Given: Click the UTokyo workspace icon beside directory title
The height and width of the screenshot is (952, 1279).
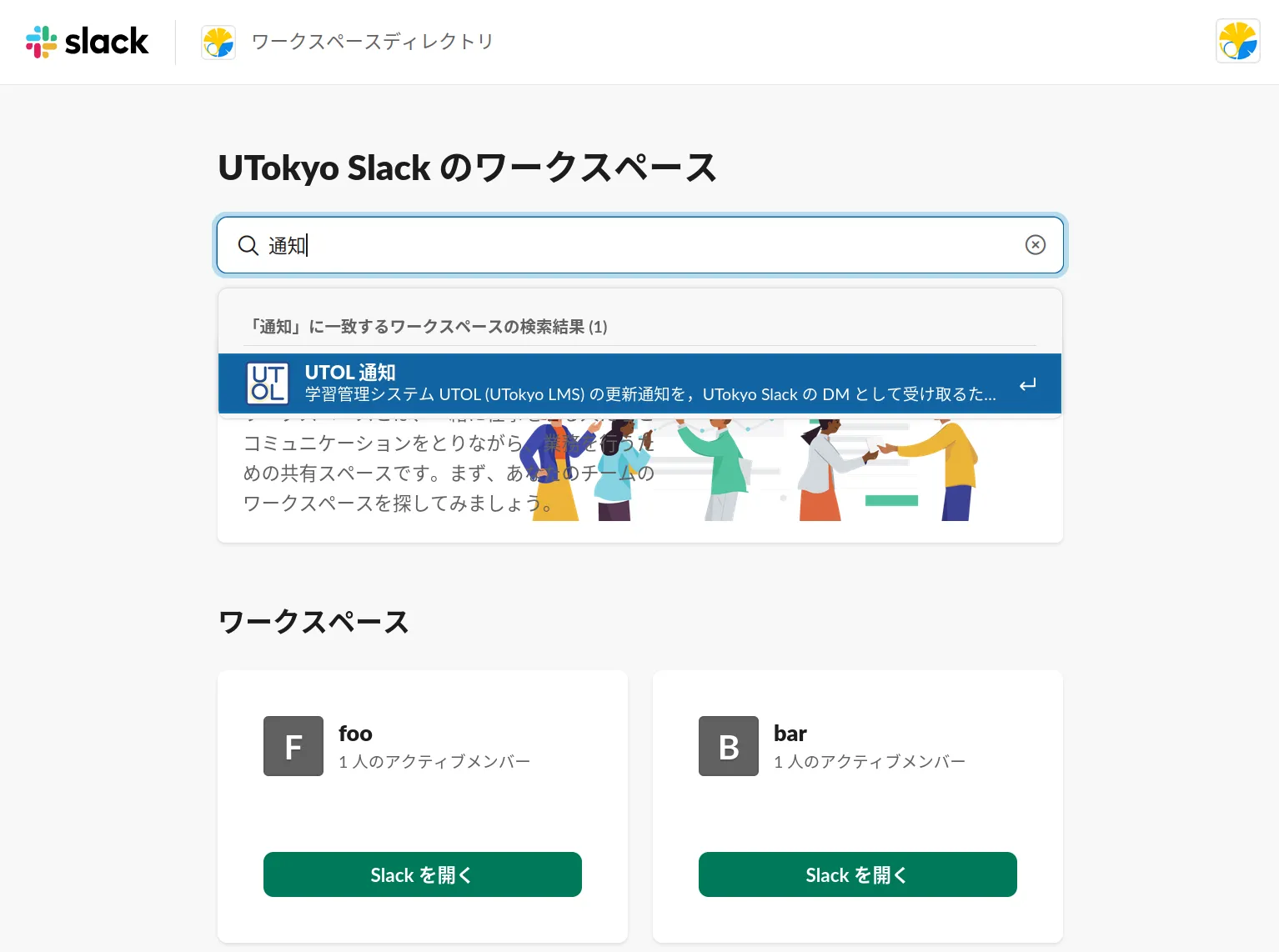Looking at the screenshot, I should point(218,43).
